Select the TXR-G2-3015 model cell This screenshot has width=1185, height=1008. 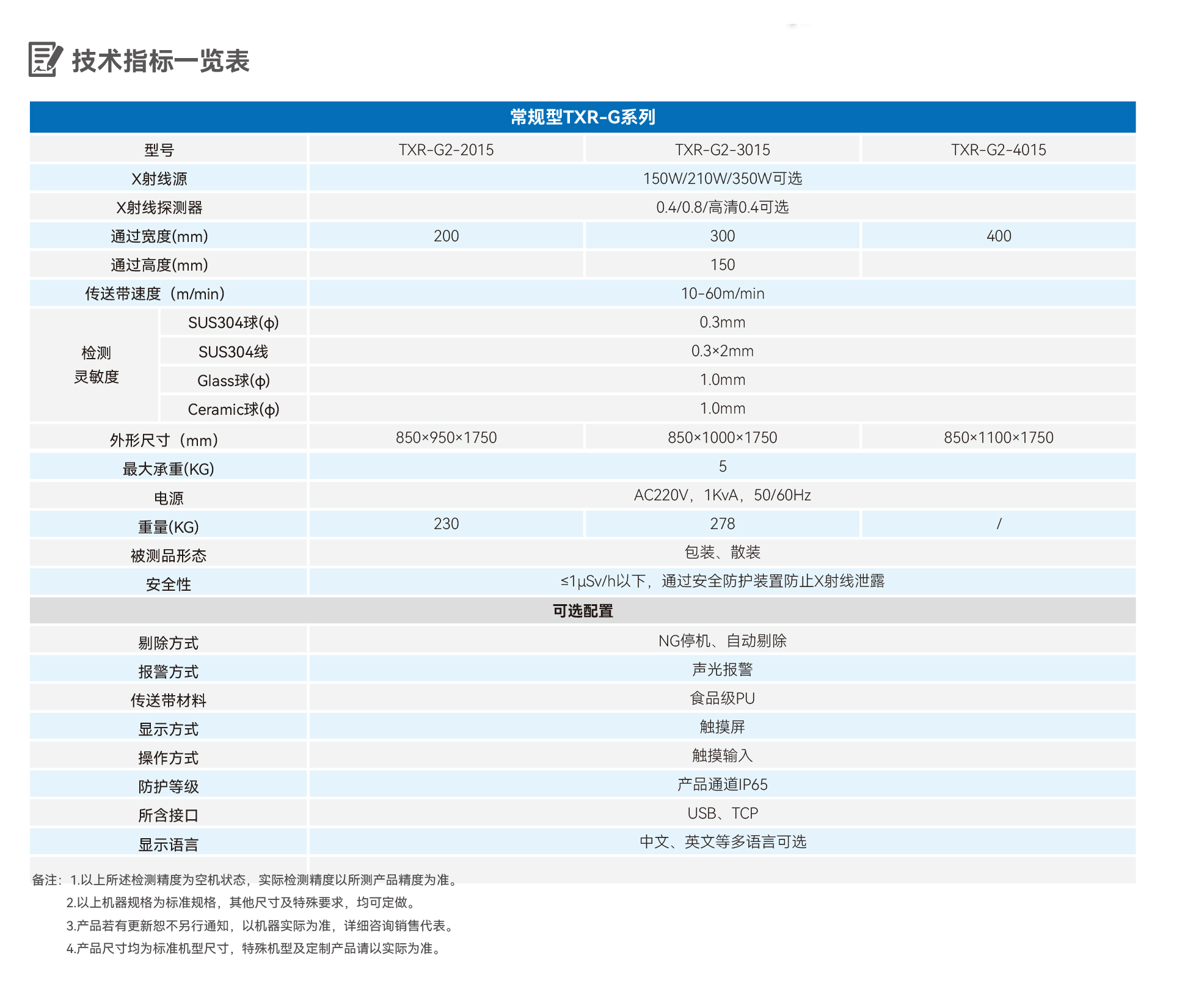722,150
